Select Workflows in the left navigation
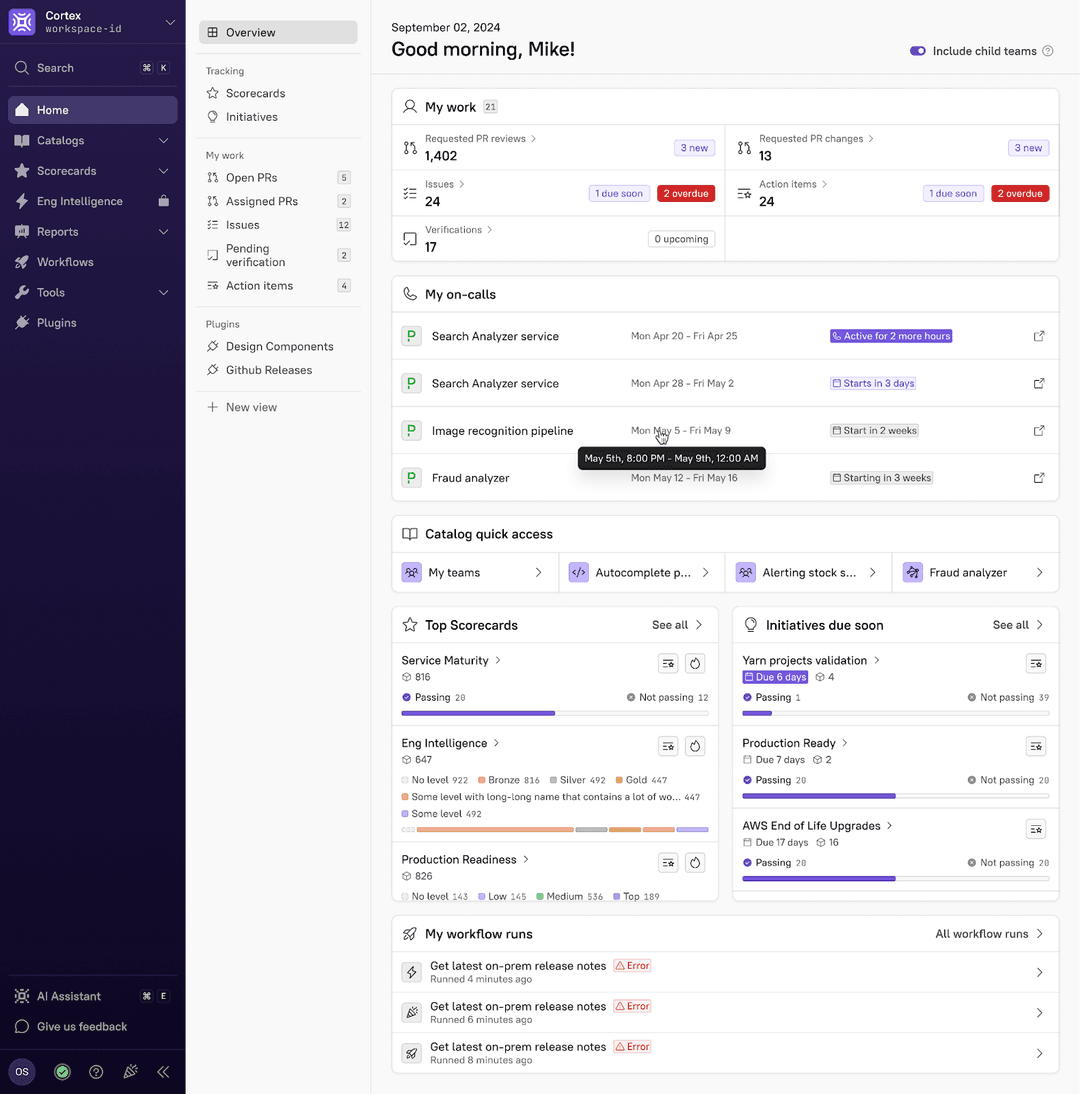The height and width of the screenshot is (1094, 1080). click(65, 262)
